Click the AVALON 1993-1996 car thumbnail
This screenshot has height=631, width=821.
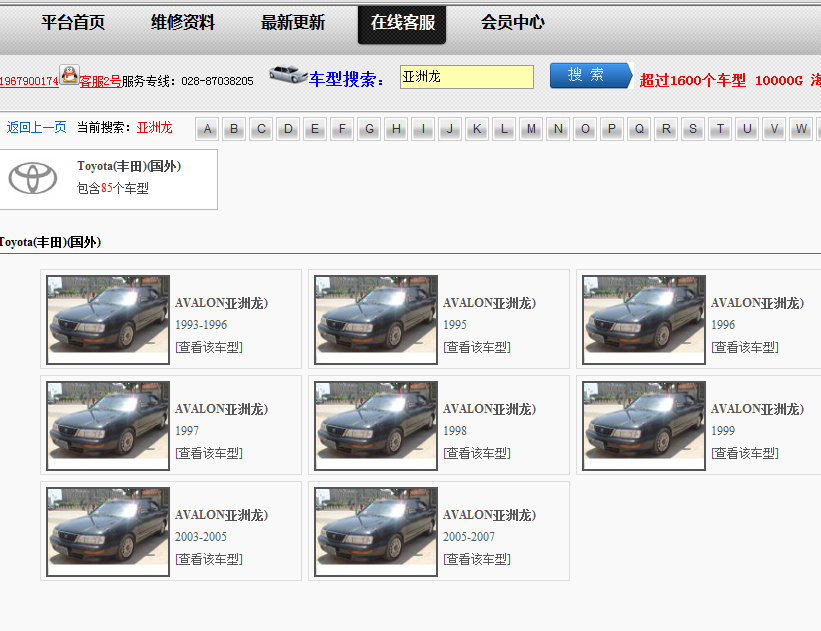[108, 319]
